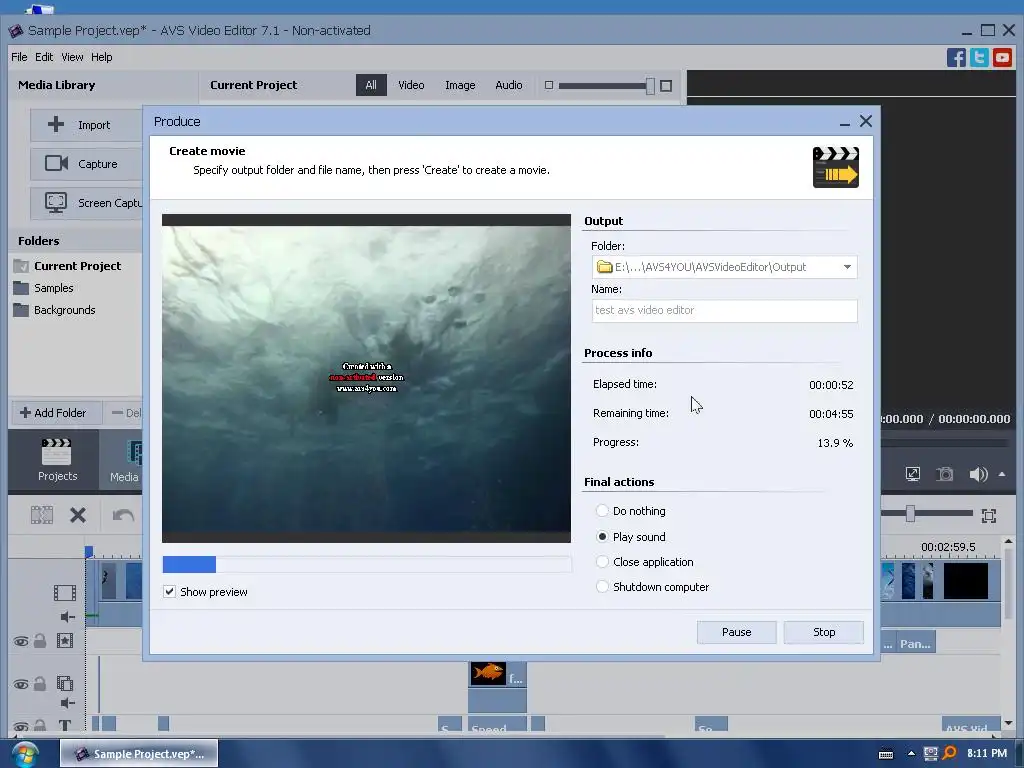Show hidden system tray icons arrow
This screenshot has width=1024, height=768.
pyautogui.click(x=911, y=754)
